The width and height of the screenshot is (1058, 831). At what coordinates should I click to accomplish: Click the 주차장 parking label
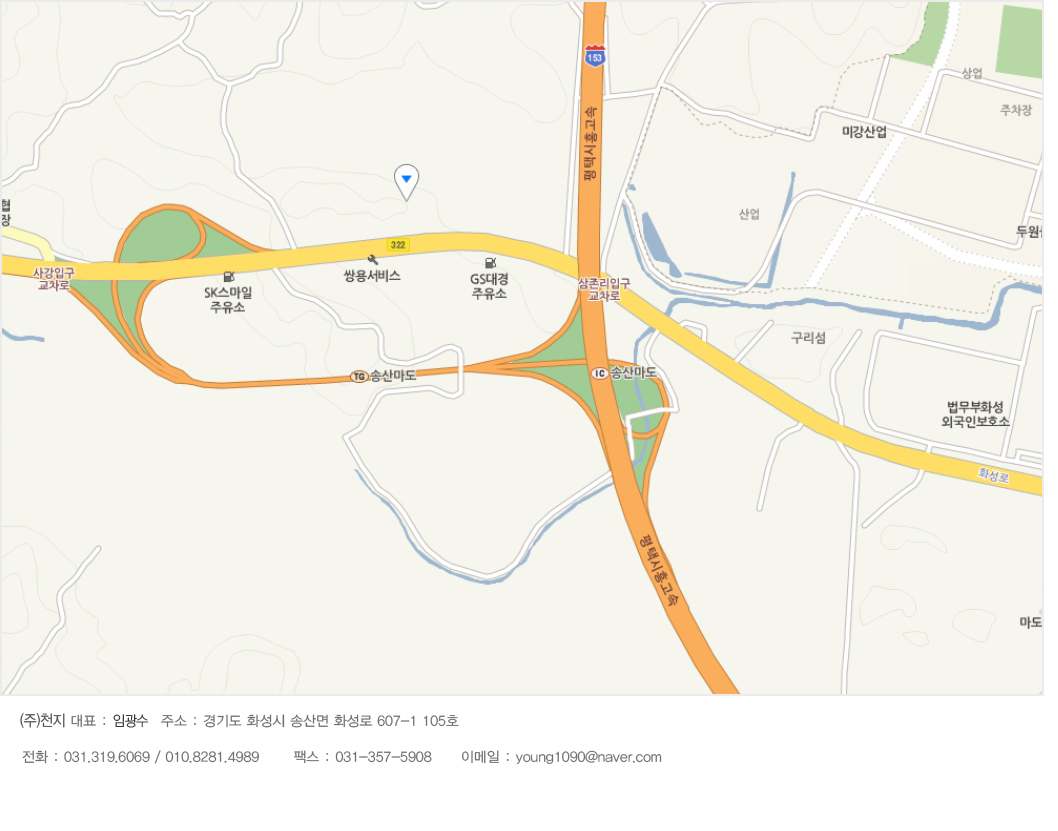point(1015,109)
